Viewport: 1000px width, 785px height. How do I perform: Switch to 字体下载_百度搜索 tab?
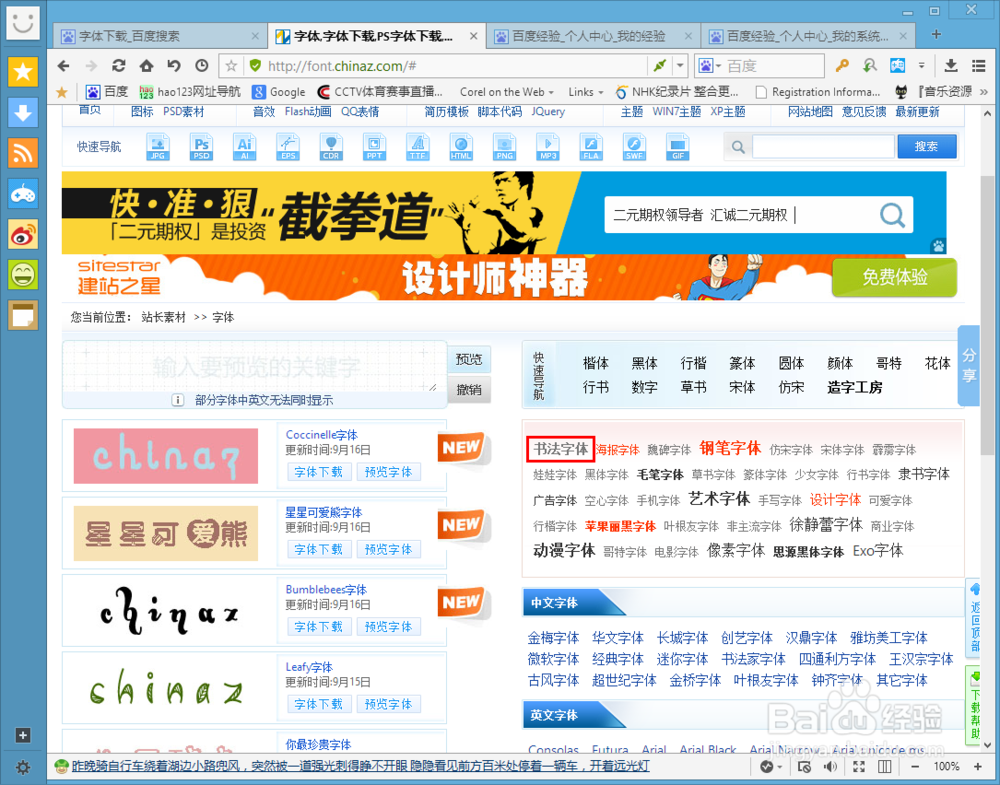click(x=159, y=36)
